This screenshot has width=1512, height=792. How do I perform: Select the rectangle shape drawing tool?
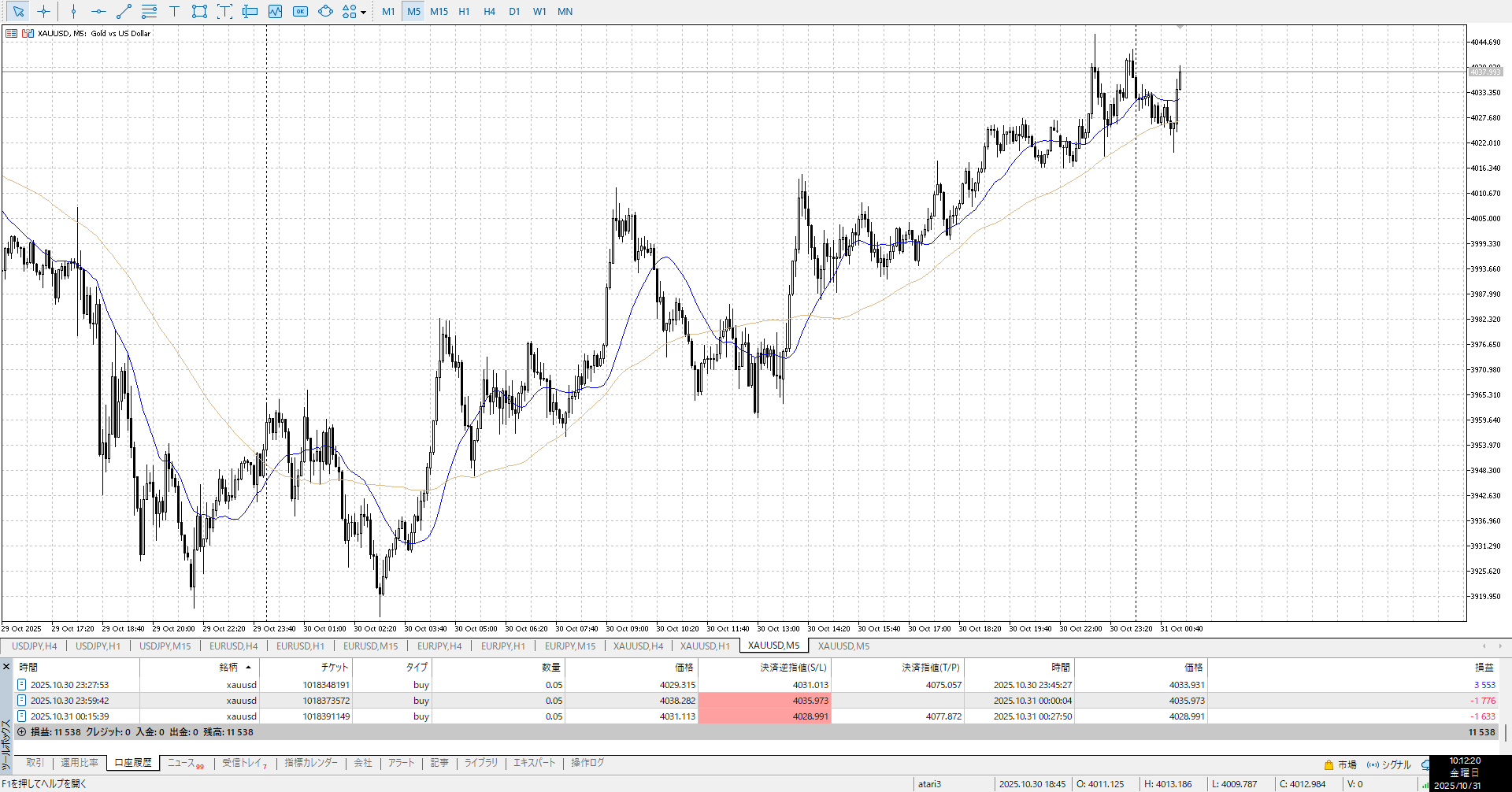[199, 11]
